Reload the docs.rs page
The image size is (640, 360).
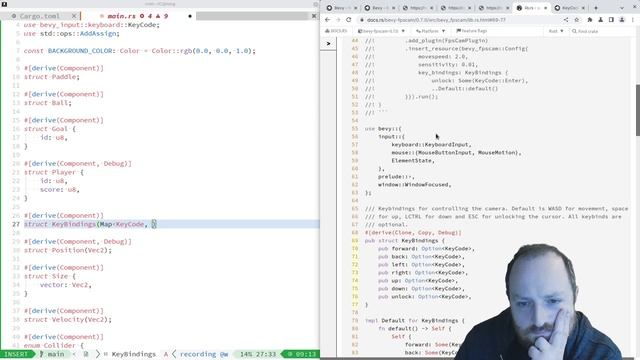[x=349, y=20]
